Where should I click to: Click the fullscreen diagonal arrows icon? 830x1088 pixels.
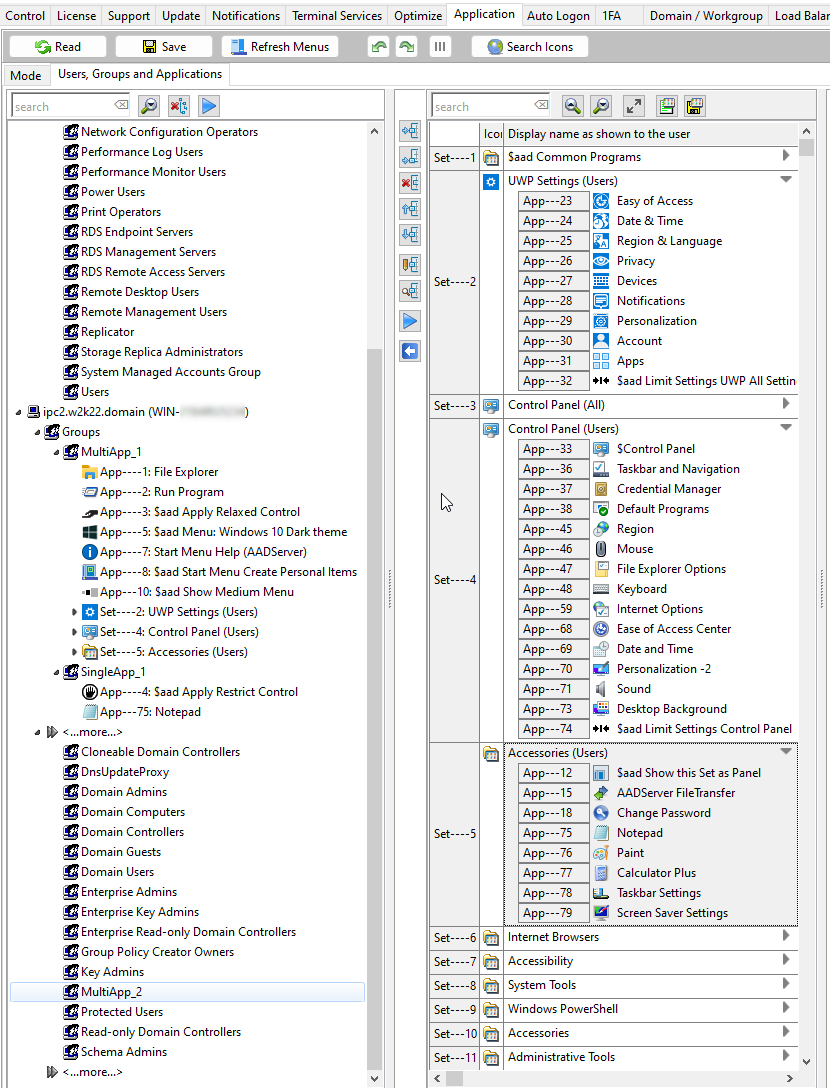pos(633,106)
